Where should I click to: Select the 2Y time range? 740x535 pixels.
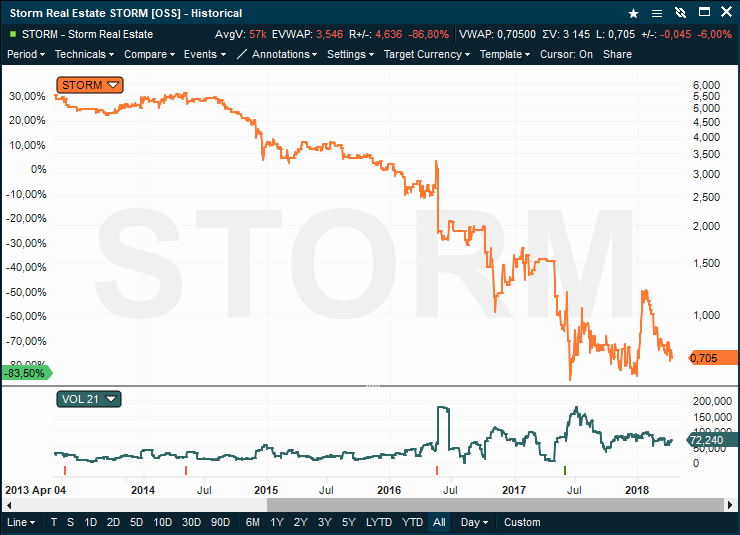[x=301, y=522]
